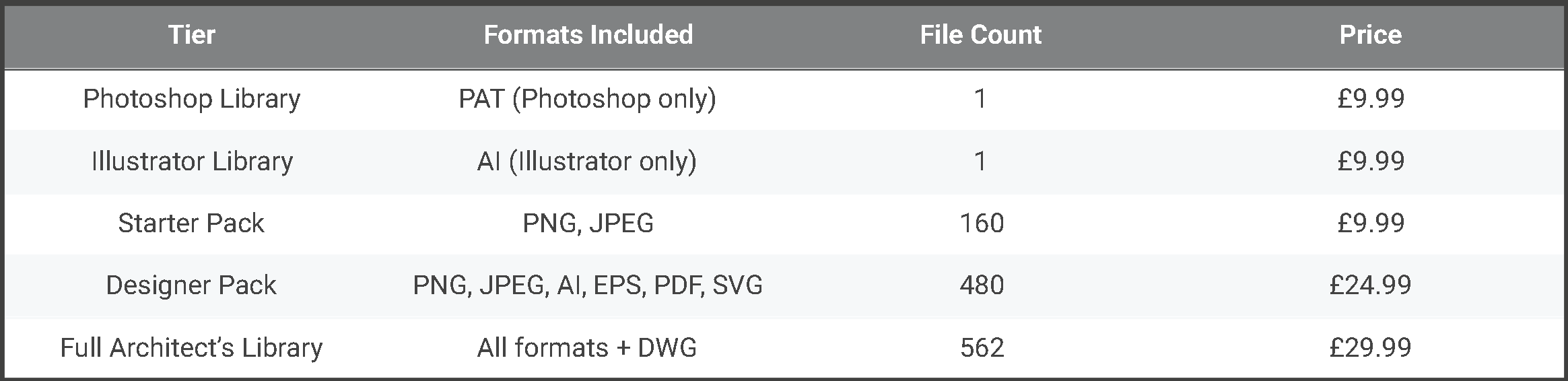1568x381 pixels.
Task: Click the Designer Pack tier name
Action: 192,285
